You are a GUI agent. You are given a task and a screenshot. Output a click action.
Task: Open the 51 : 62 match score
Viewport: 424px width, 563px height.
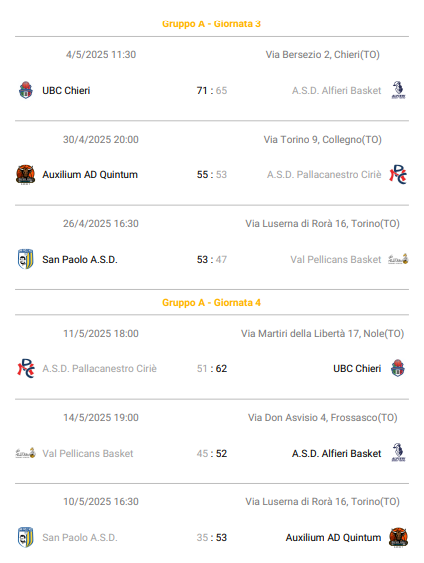tap(212, 368)
